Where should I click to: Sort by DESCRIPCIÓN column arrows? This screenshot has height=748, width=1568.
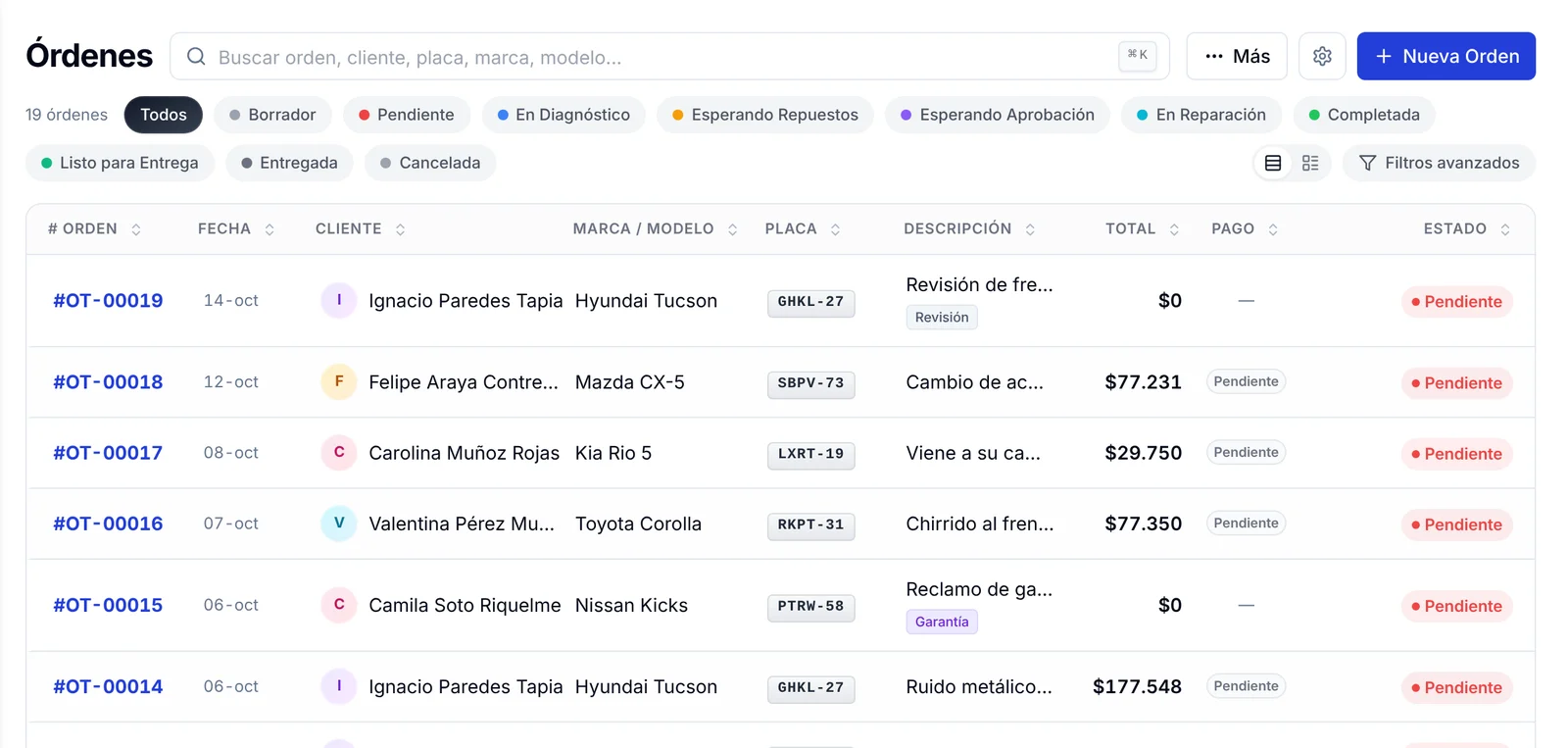tap(1030, 229)
